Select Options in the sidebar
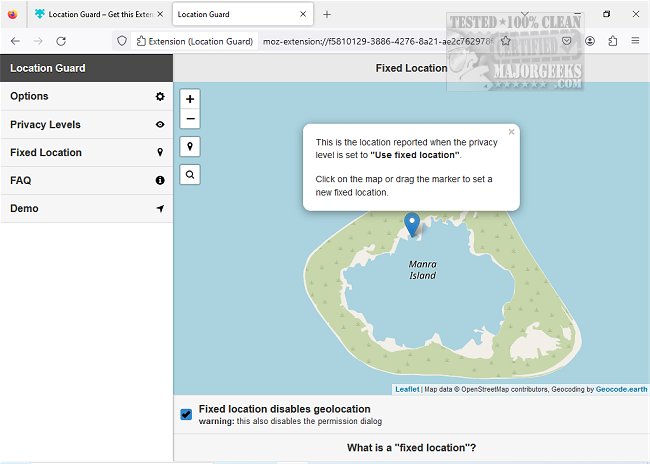 coord(86,97)
